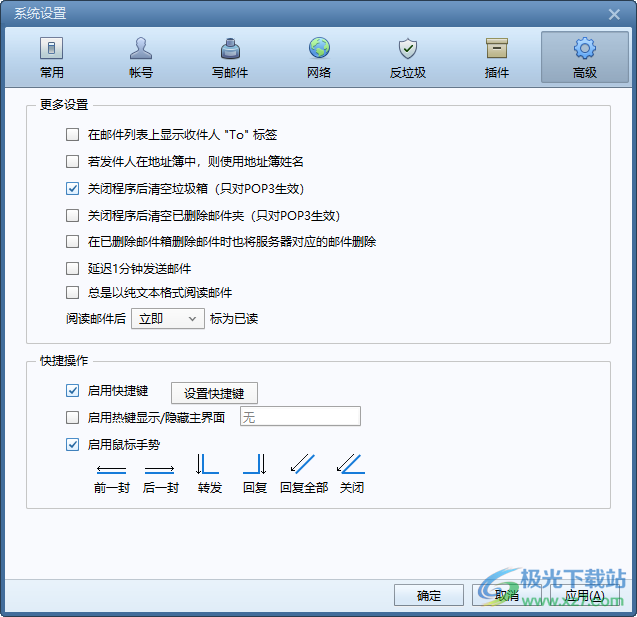This screenshot has width=637, height=617.
Task: Click the 前一封 gesture label
Action: (112, 487)
